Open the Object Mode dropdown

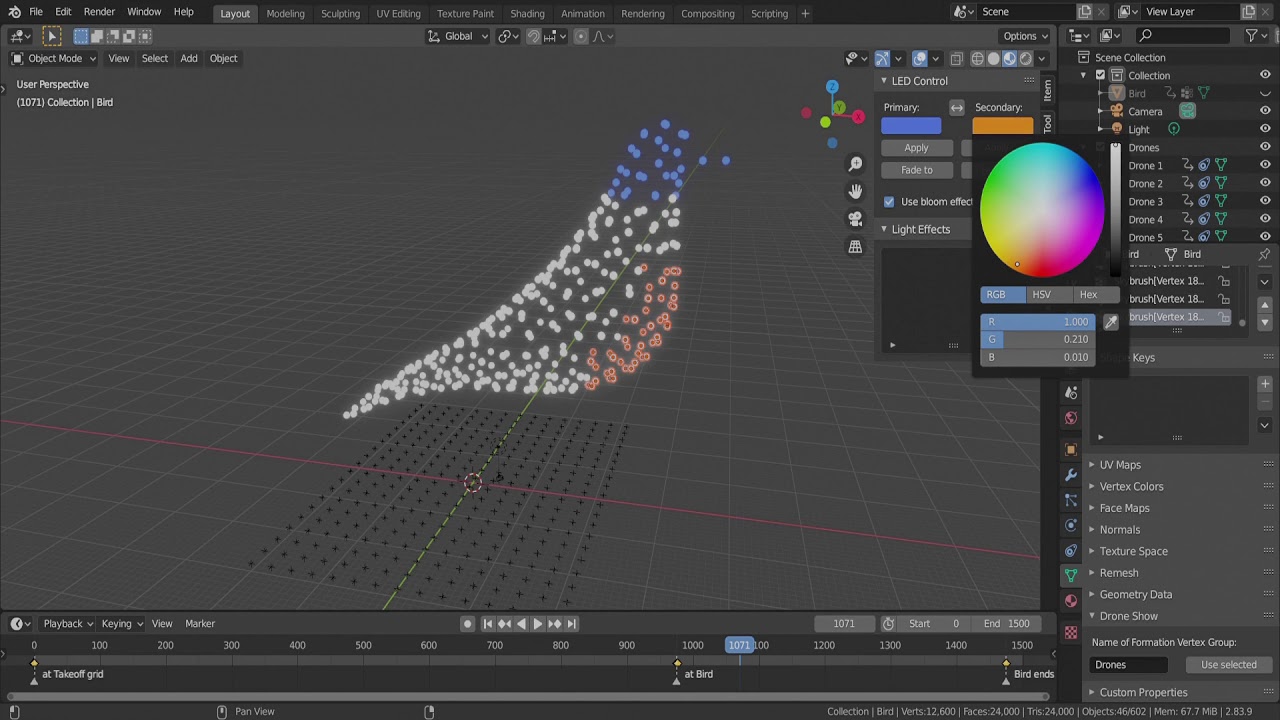click(55, 58)
